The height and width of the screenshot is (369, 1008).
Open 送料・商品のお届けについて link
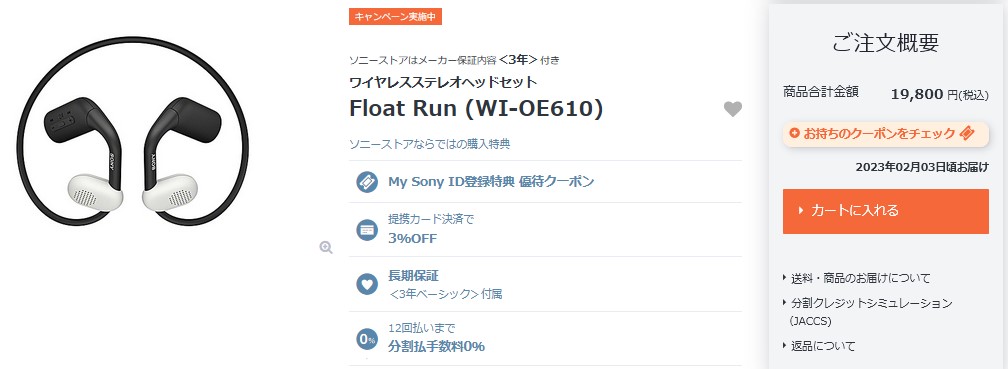pos(860,278)
